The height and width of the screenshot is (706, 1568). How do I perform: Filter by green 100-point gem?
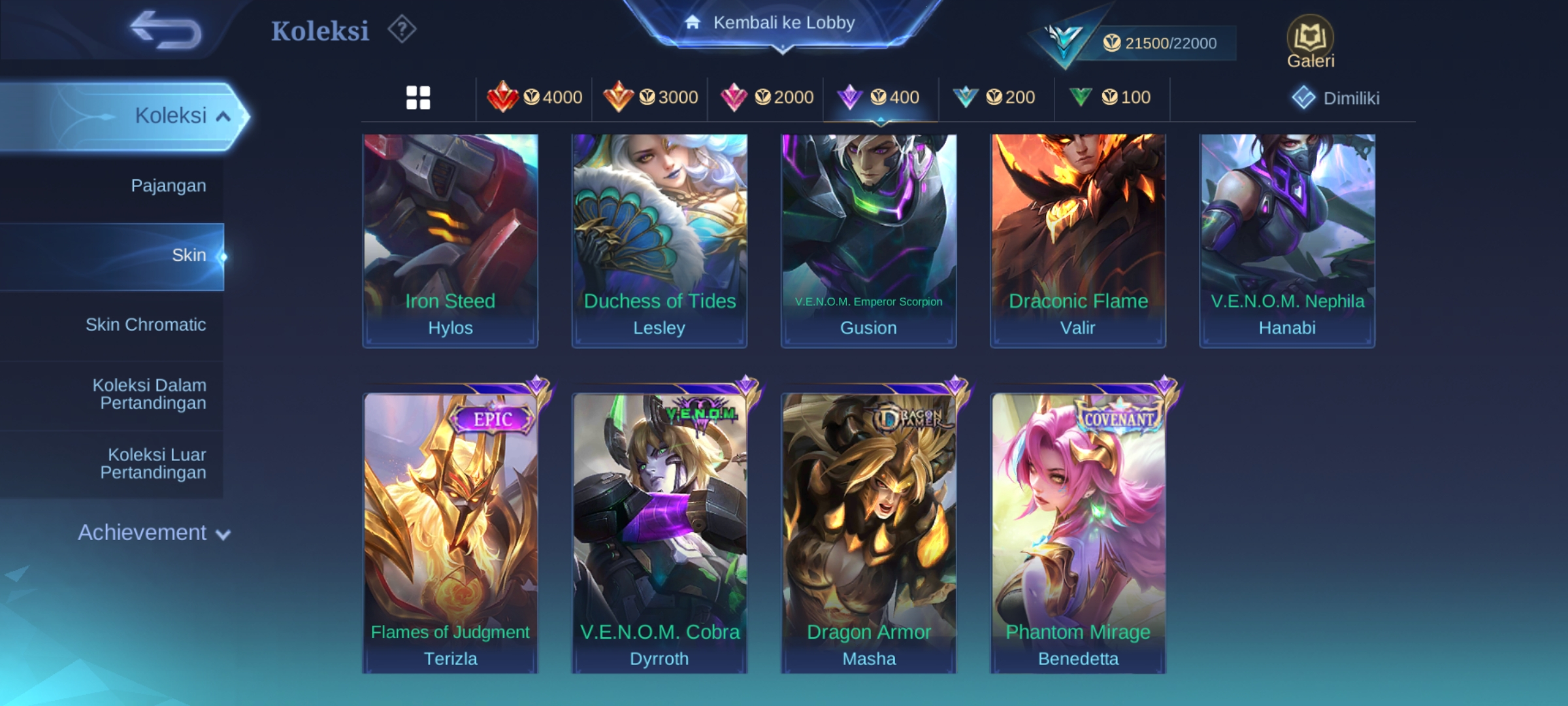pos(1109,97)
